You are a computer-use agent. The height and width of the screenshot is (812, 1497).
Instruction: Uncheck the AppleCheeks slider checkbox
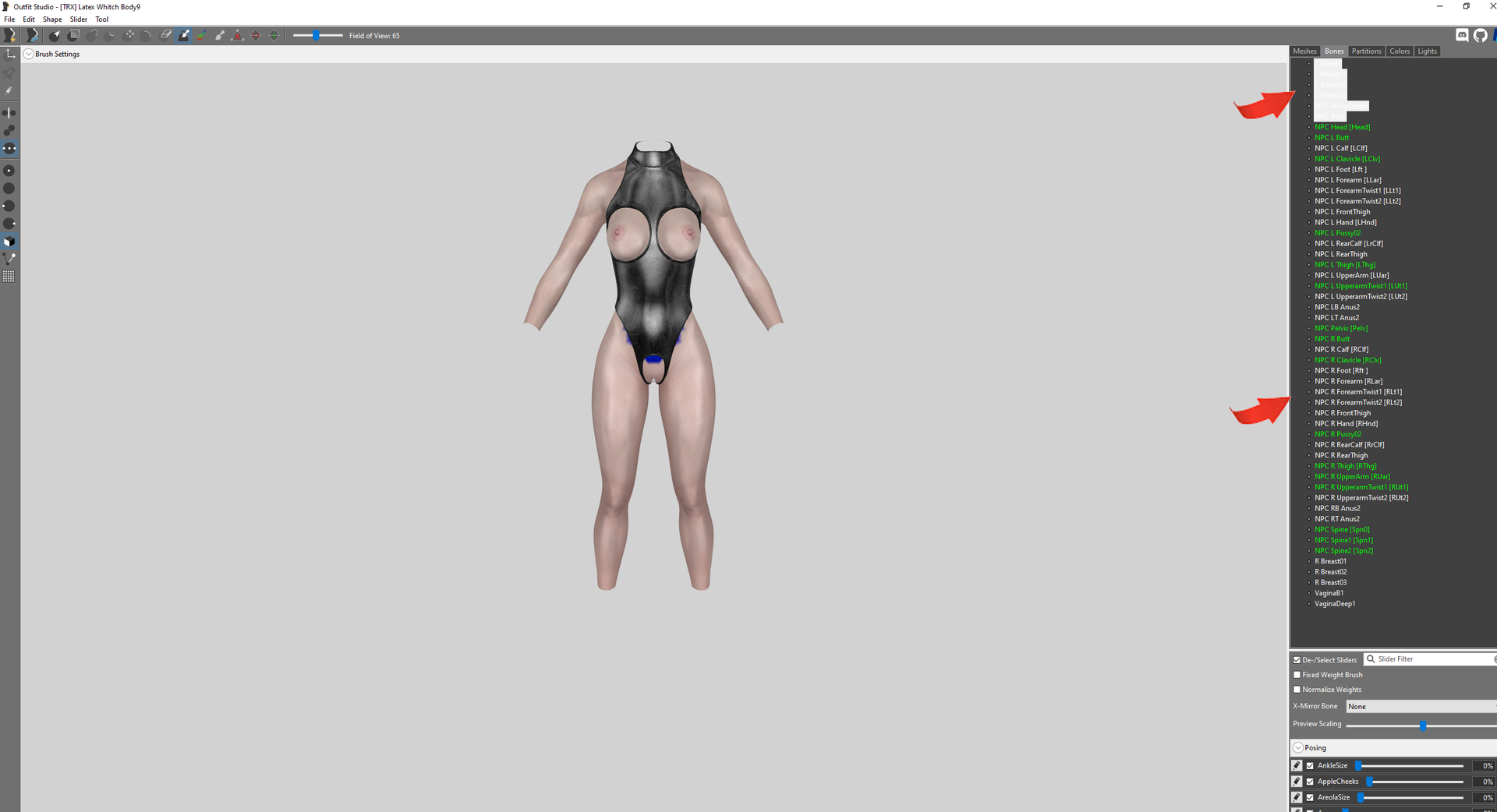point(1311,782)
